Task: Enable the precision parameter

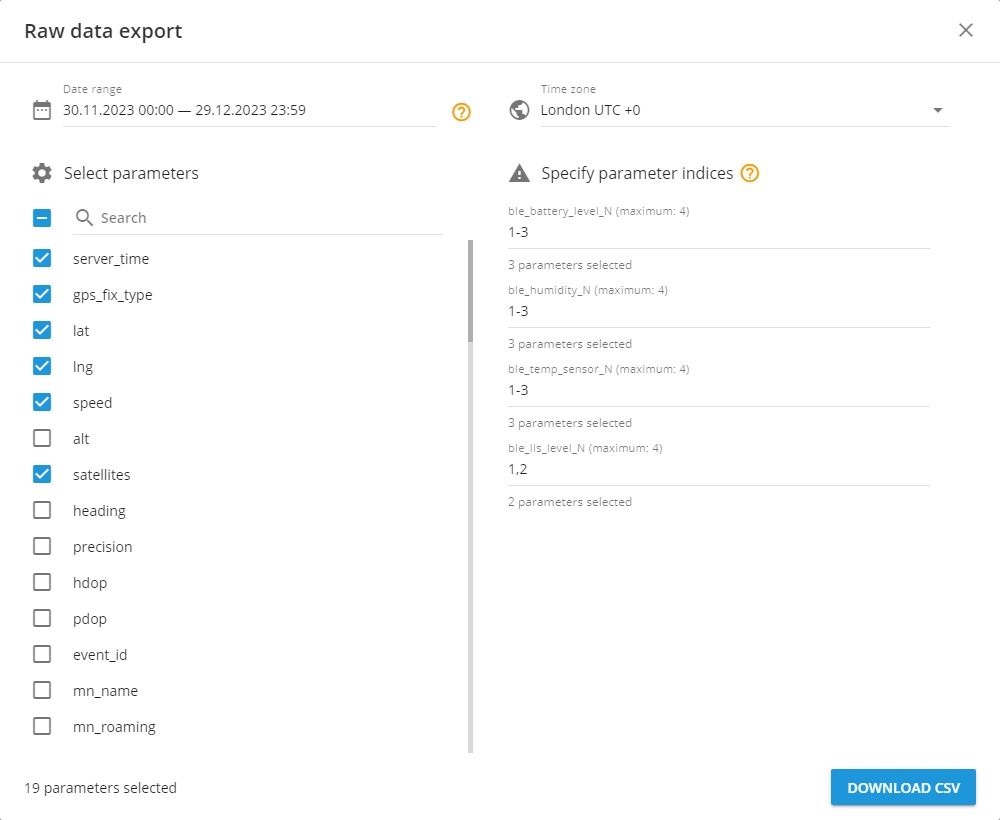Action: [x=41, y=546]
